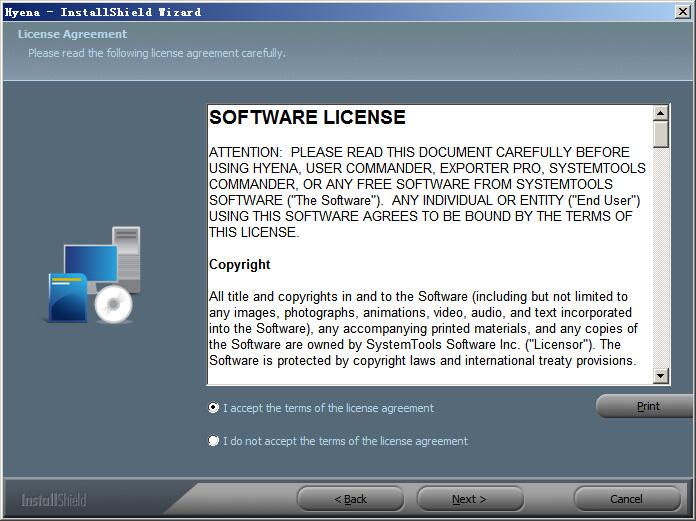Viewport: 696px width, 521px height.
Task: Print the license agreement
Action: coord(646,406)
